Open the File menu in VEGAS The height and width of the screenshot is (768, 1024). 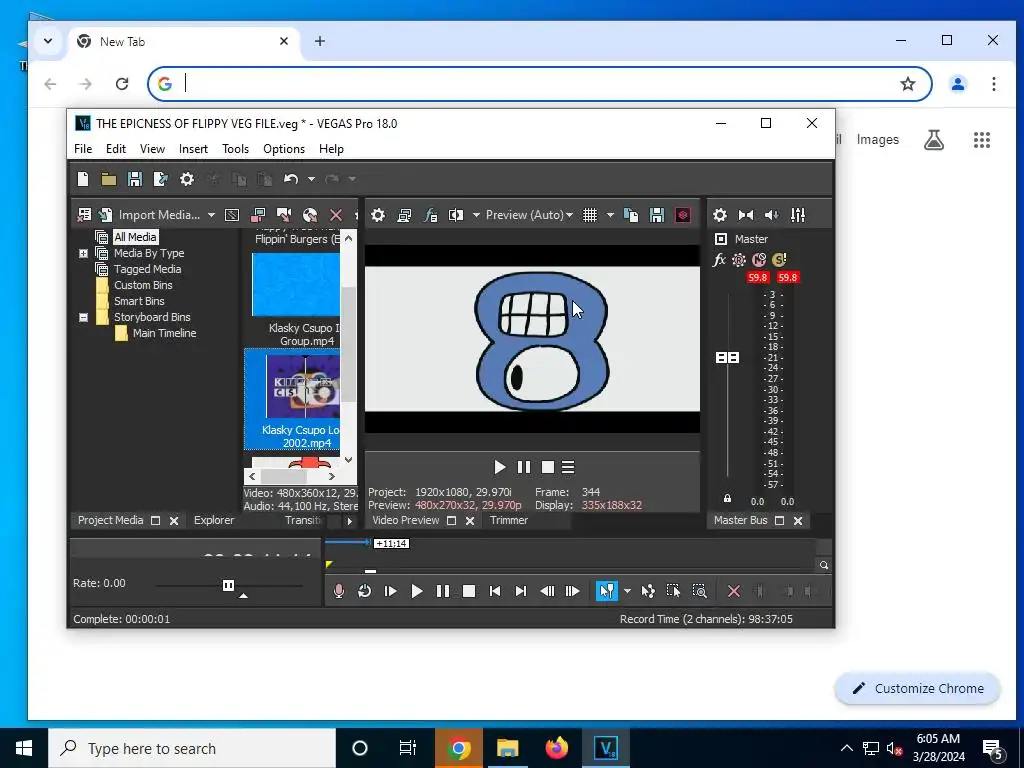point(83,149)
